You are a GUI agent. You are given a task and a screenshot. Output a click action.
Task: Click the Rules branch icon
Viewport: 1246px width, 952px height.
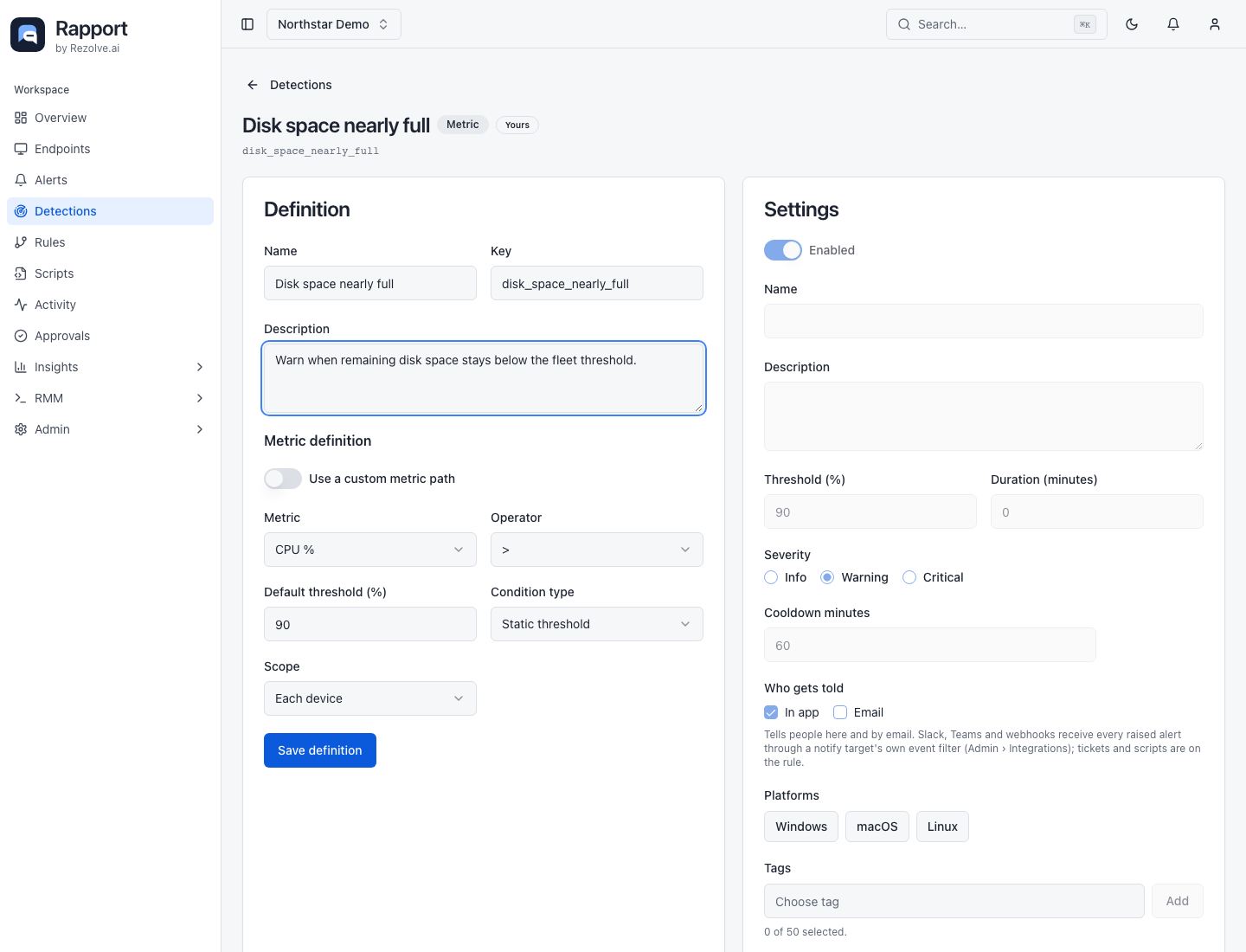click(x=21, y=242)
